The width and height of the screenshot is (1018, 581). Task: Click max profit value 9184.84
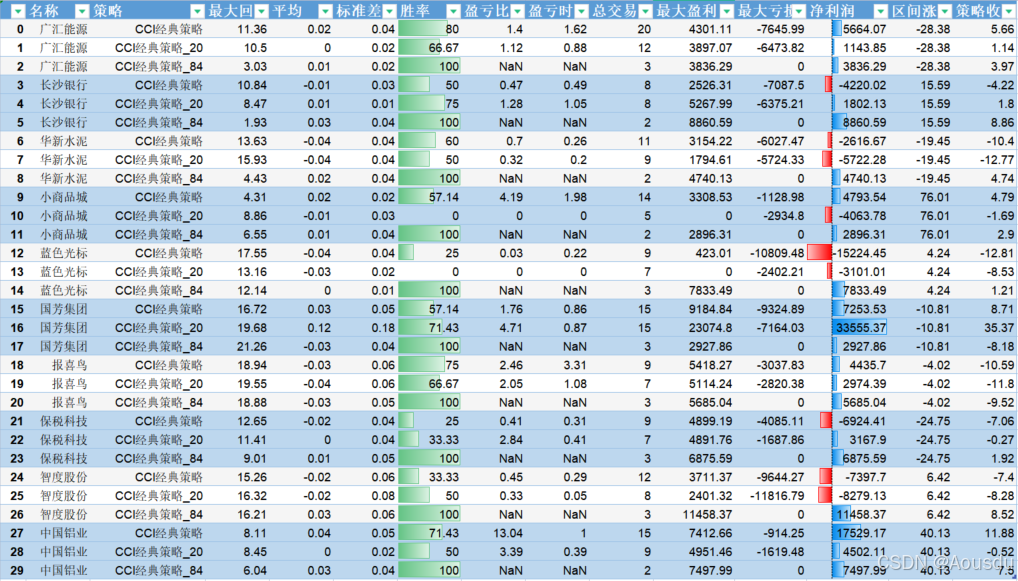click(x=708, y=309)
